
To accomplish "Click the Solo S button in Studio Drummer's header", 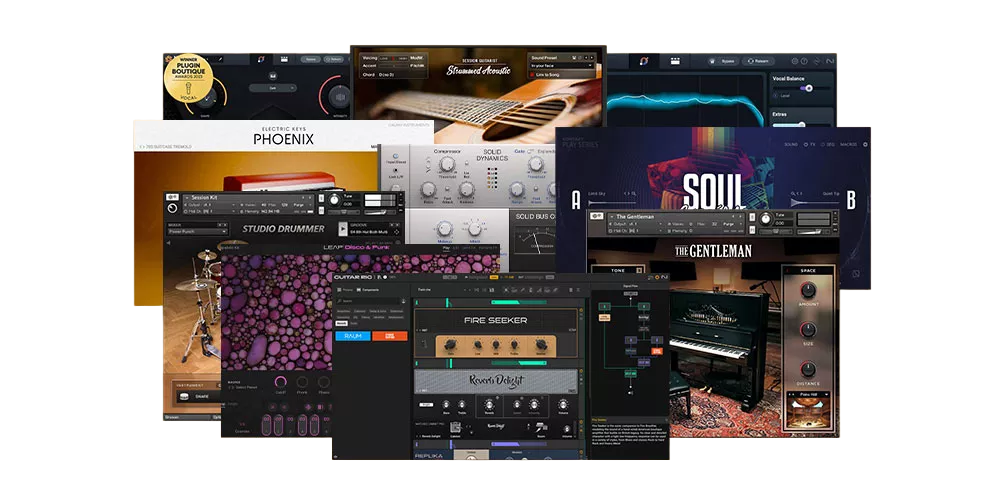I will pyautogui.click(x=321, y=198).
